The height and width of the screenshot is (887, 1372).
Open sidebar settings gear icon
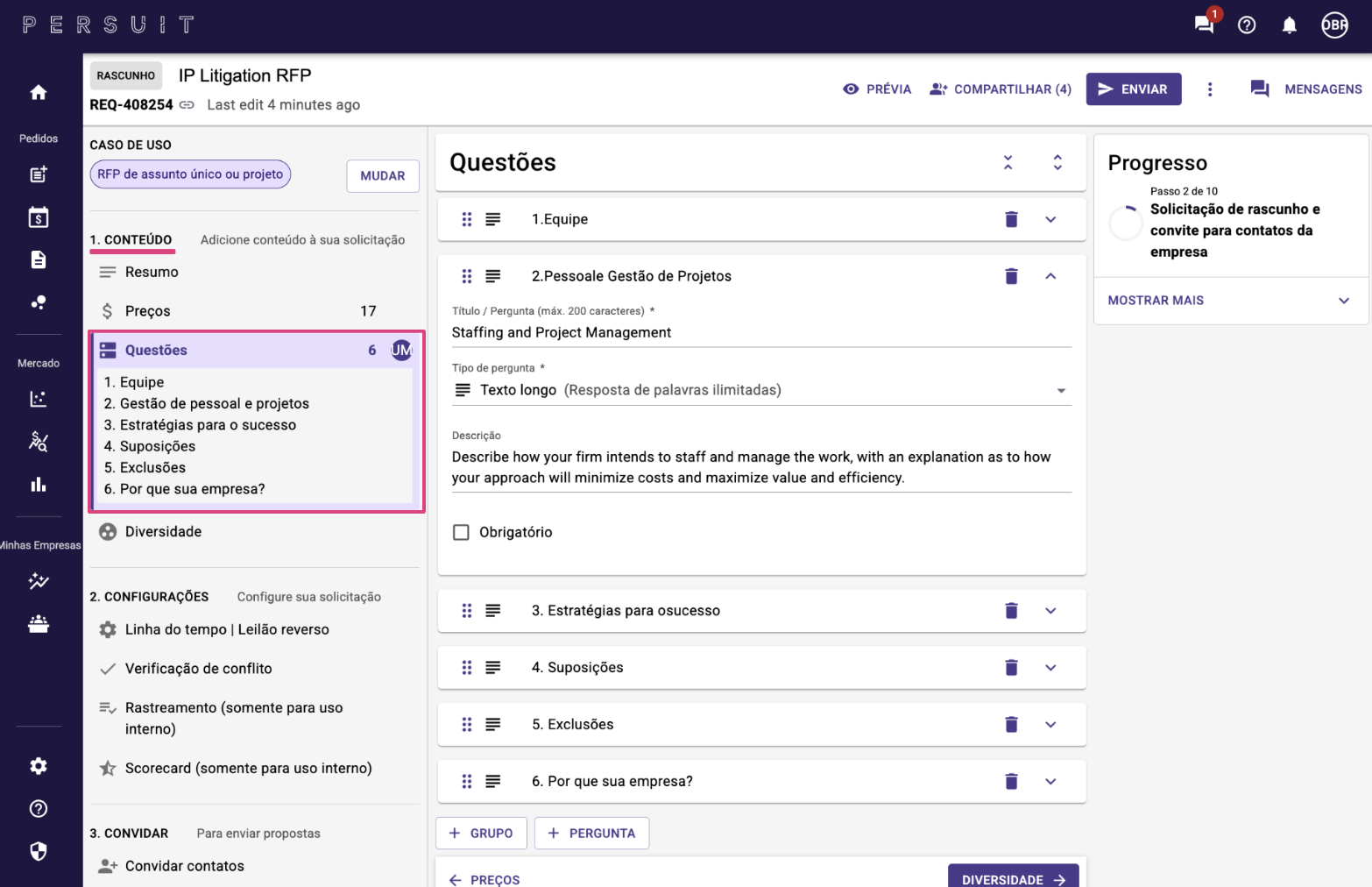tap(39, 766)
